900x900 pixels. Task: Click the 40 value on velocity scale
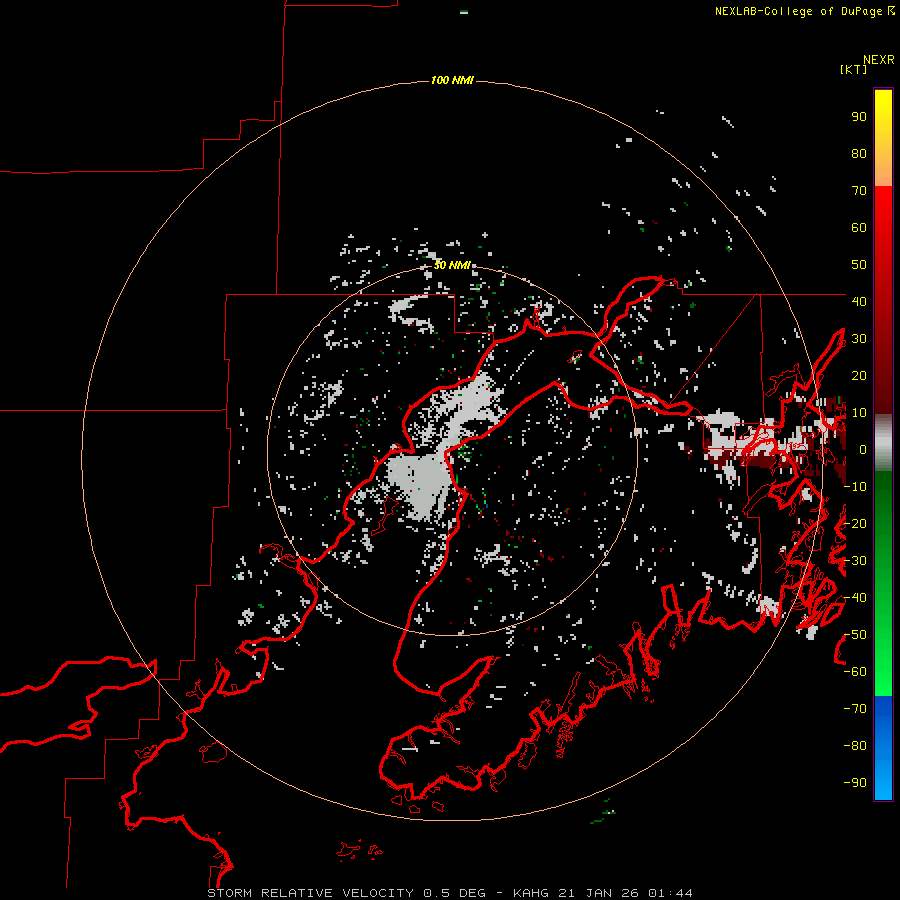point(859,301)
